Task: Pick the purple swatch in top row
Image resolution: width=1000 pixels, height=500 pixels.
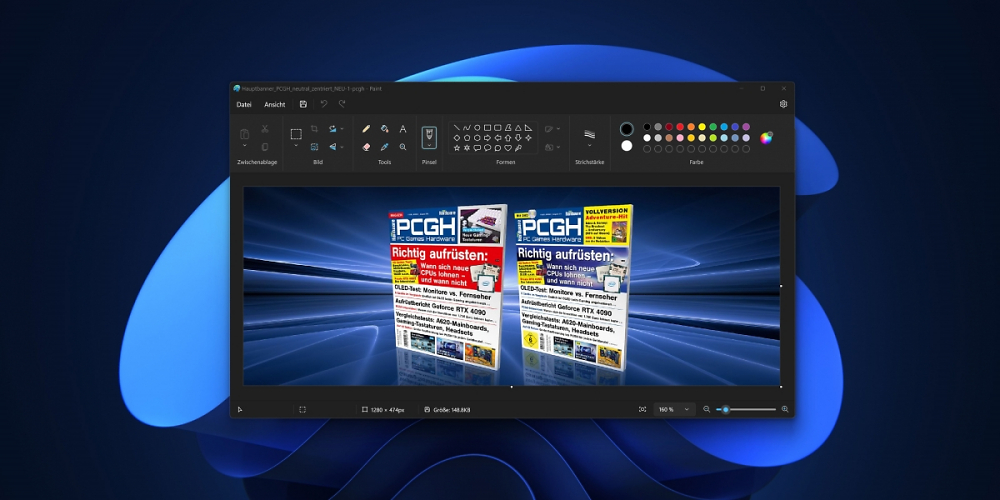Action: click(x=746, y=127)
